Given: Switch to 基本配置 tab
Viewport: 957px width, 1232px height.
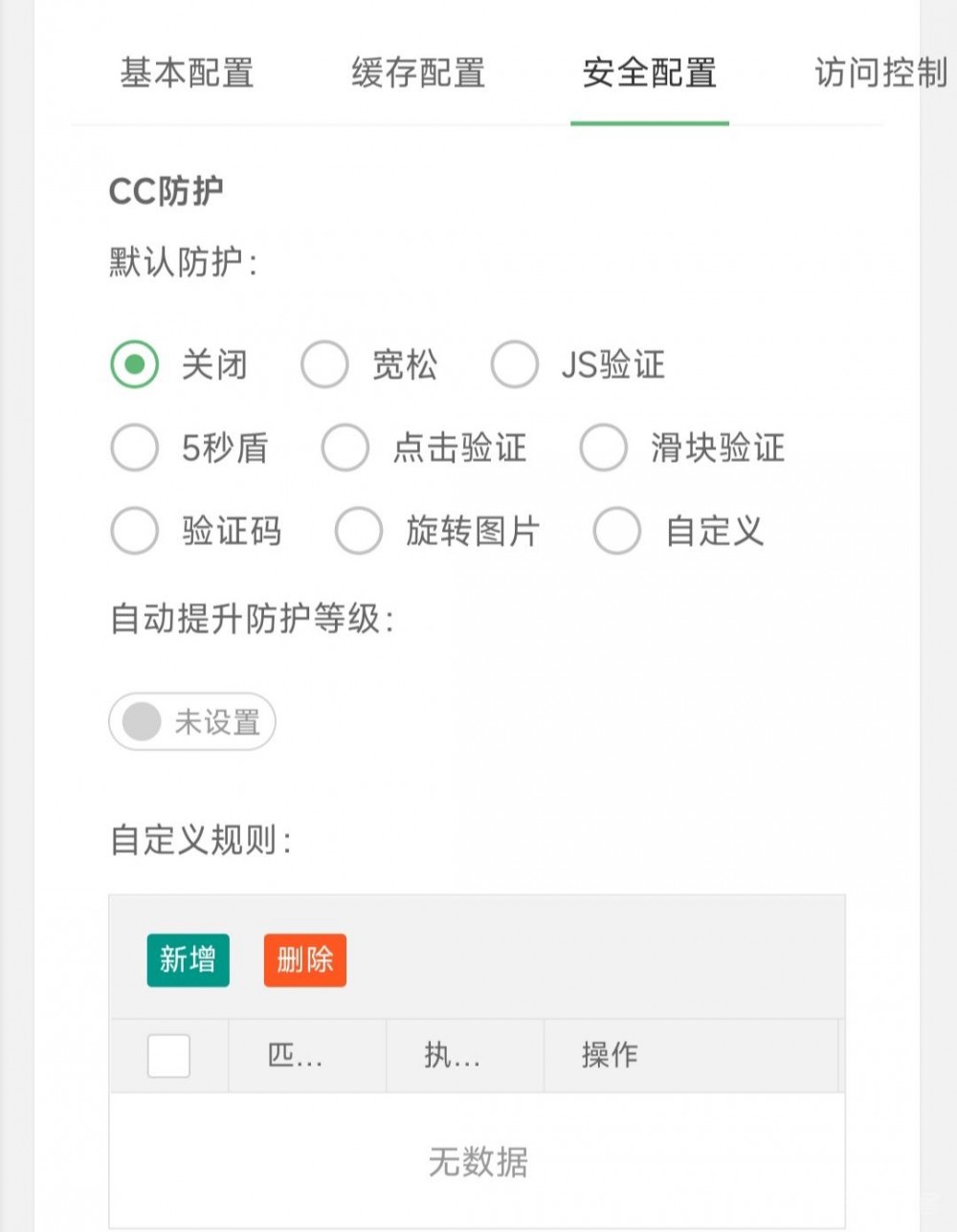Looking at the screenshot, I should 187,75.
